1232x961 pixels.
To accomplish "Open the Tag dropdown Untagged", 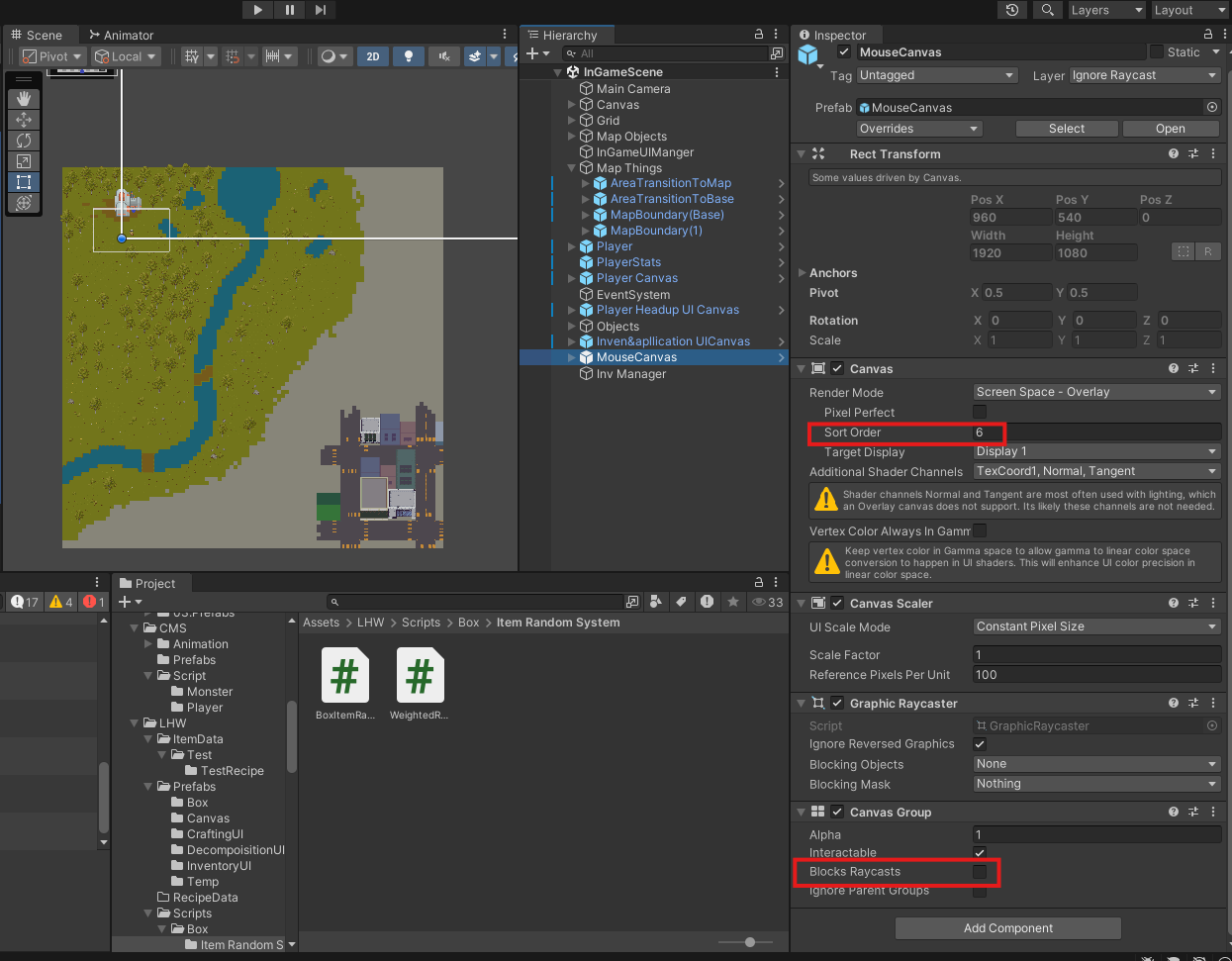I will [937, 75].
